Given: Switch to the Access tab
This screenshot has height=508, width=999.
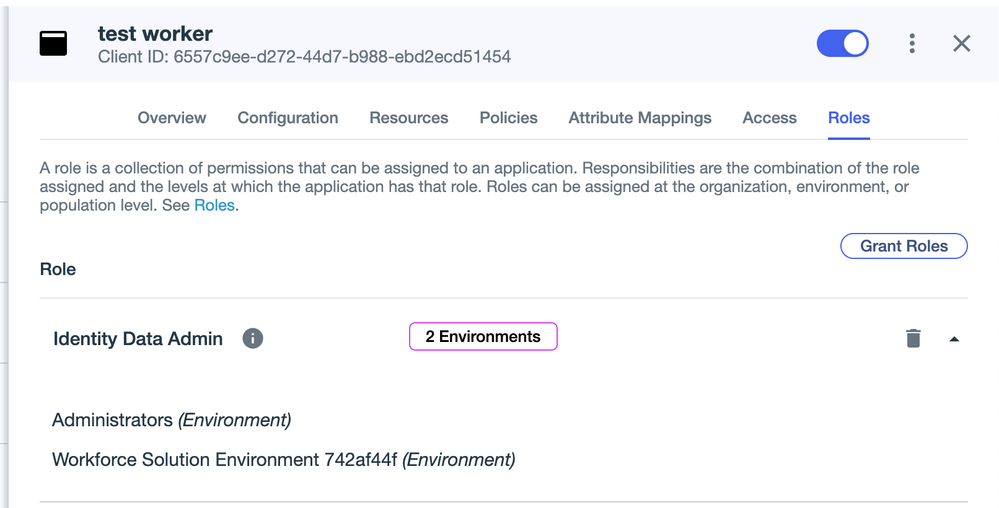Looking at the screenshot, I should [x=769, y=118].
